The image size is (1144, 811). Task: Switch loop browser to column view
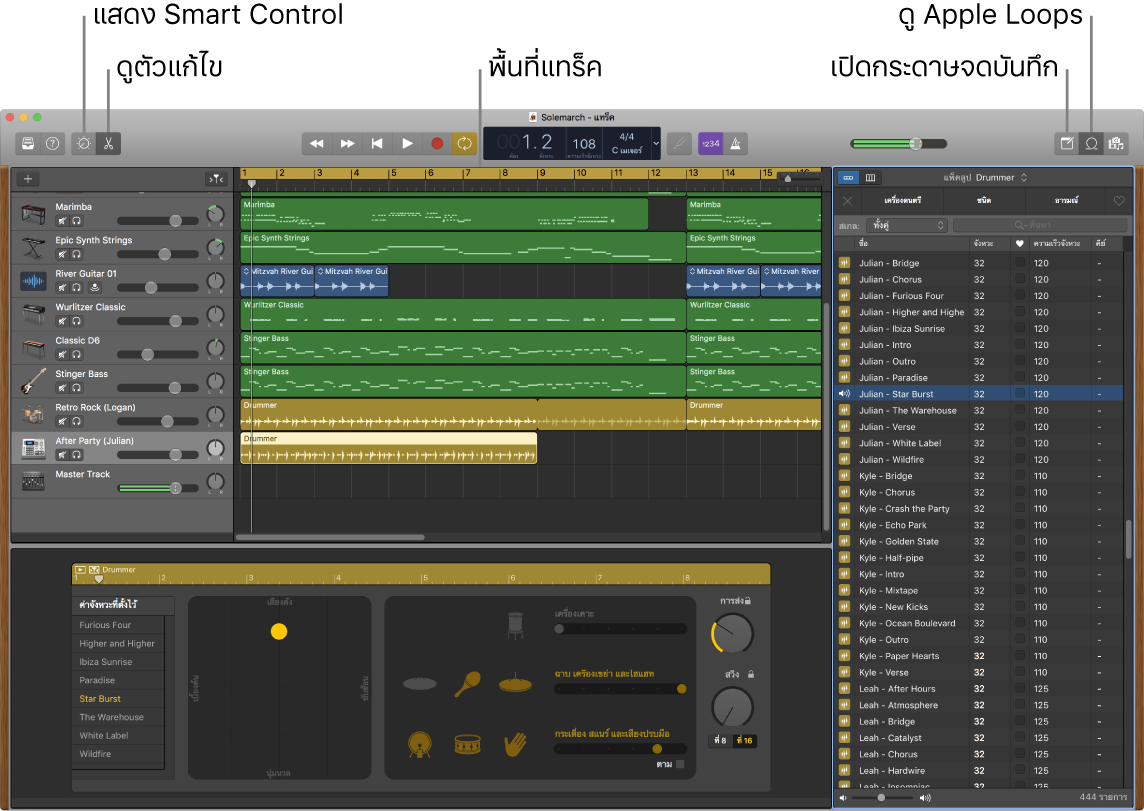(x=870, y=177)
